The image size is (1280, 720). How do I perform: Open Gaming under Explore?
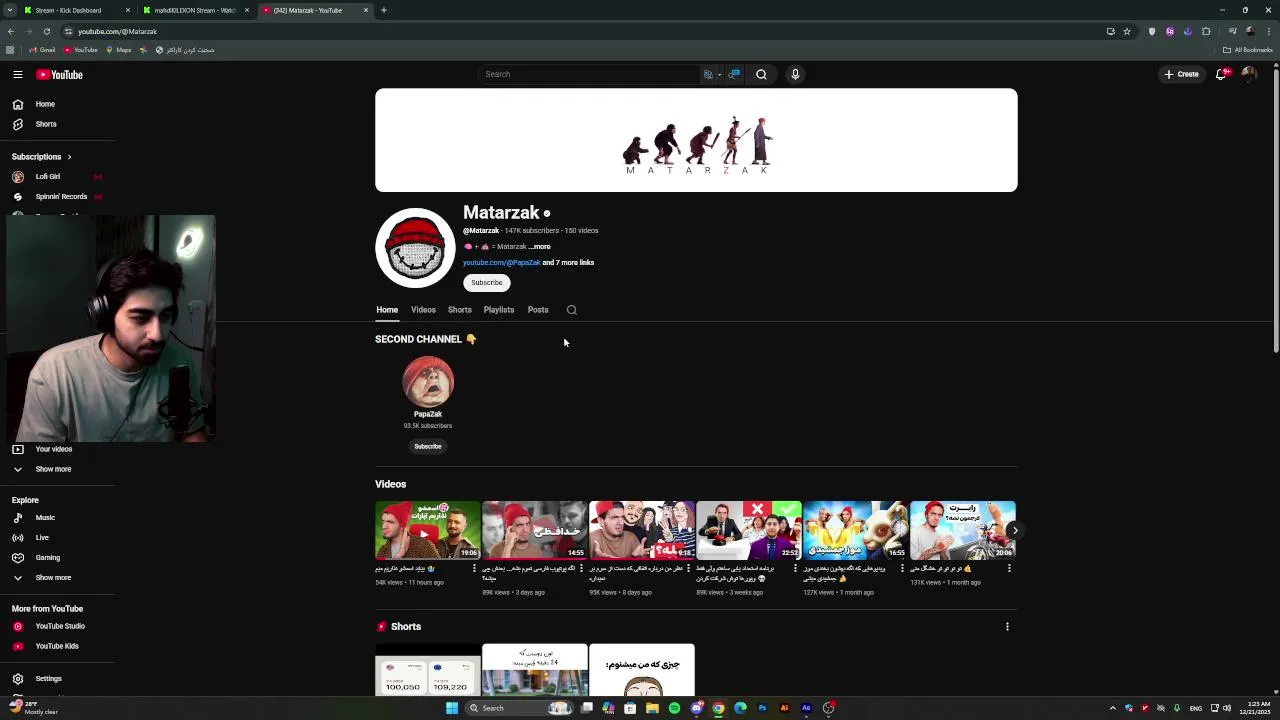(48, 558)
